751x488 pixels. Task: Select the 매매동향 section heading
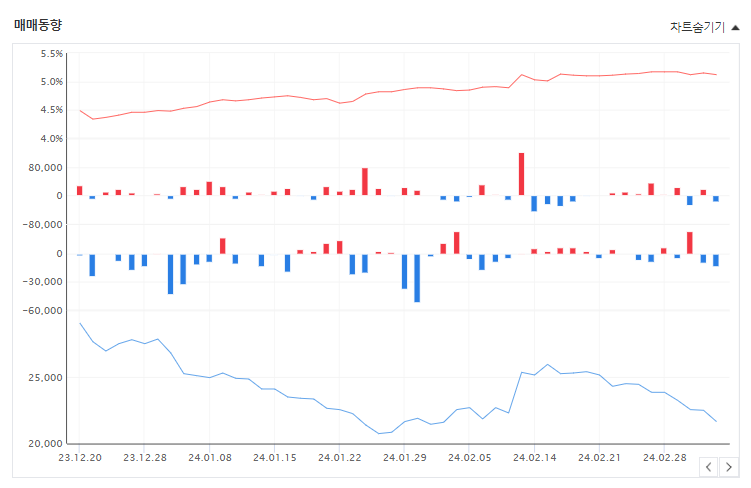point(38,25)
